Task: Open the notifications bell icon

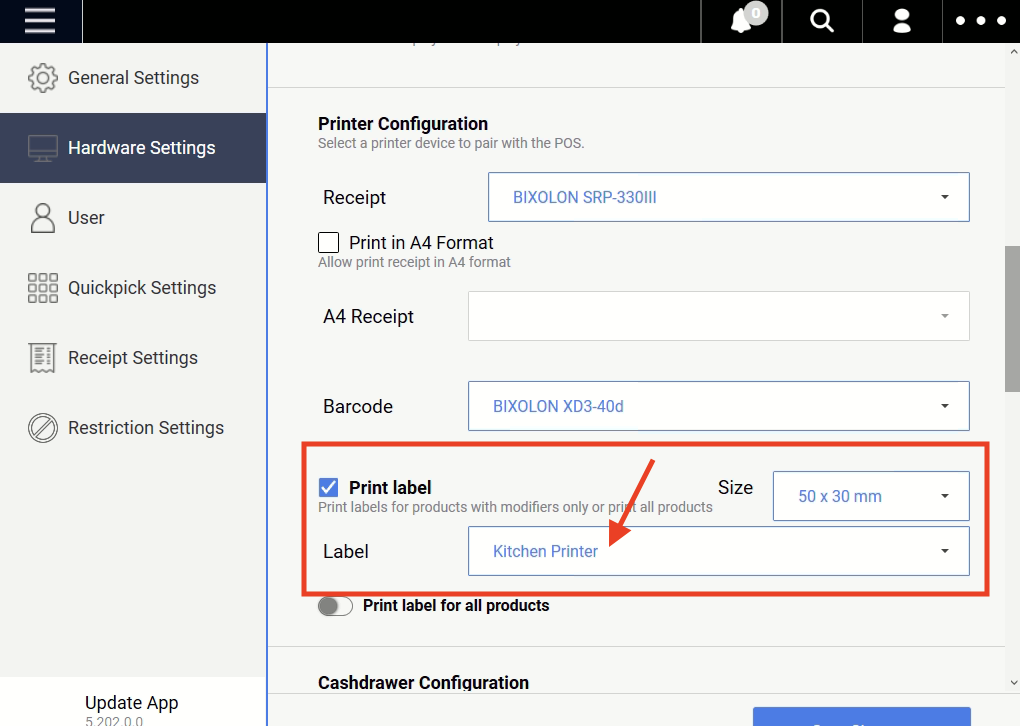Action: pyautogui.click(x=742, y=21)
